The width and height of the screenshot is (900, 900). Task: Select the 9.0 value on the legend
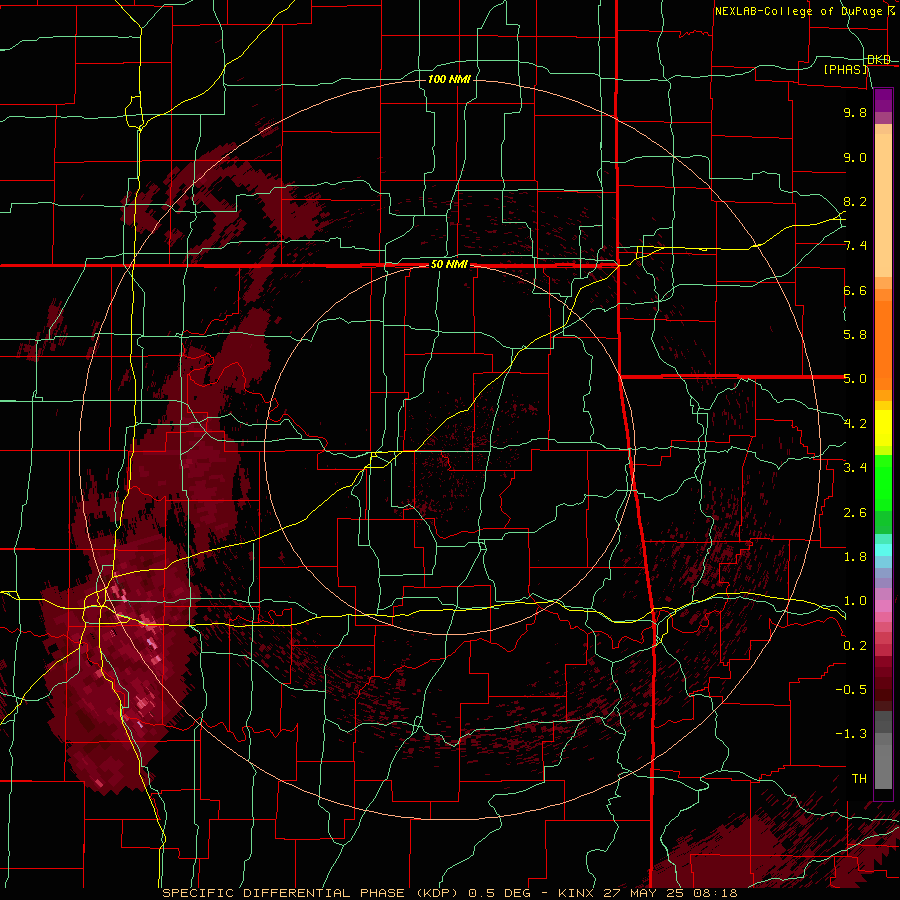855,157
